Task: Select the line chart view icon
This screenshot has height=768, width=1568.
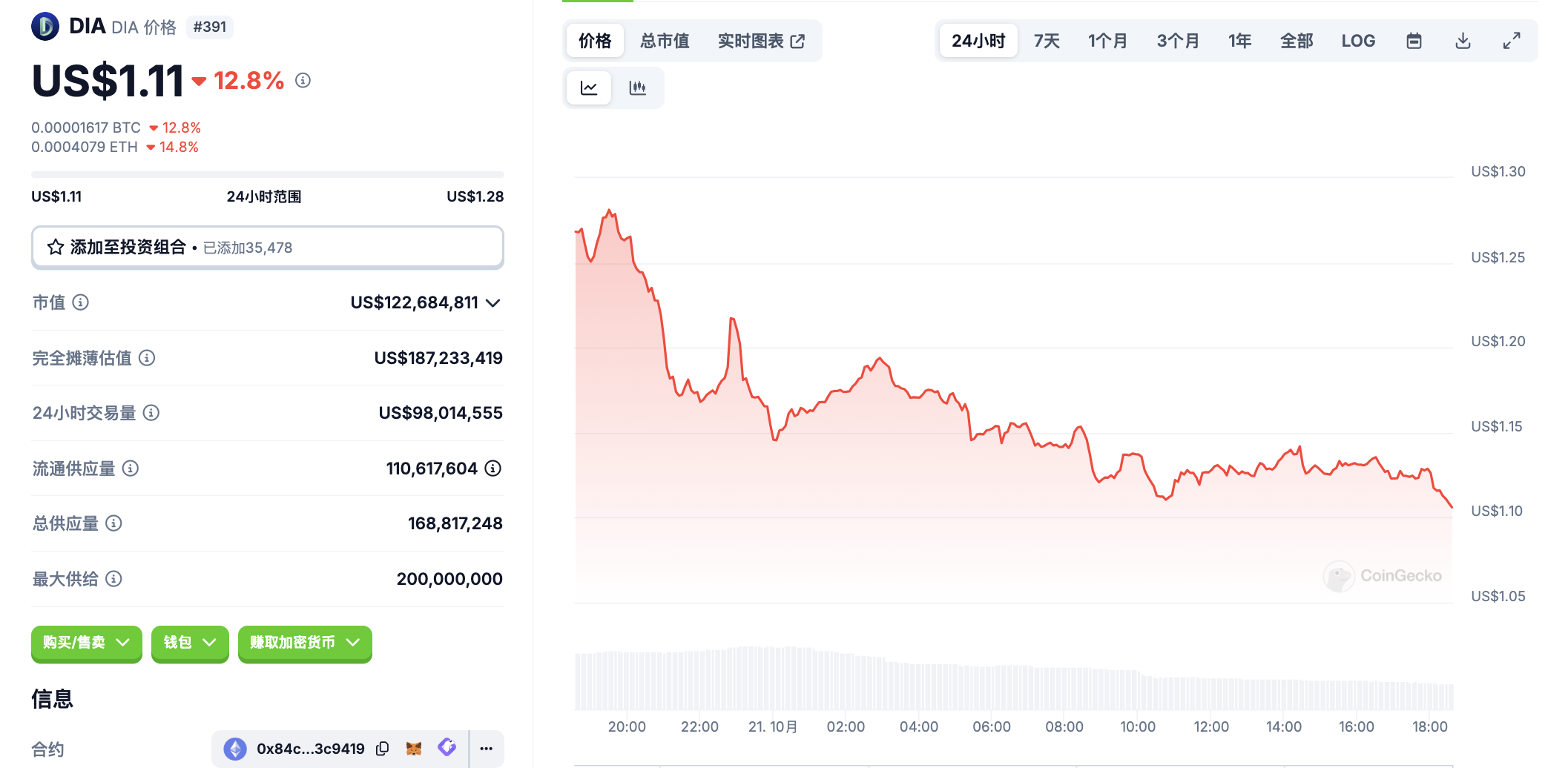Action: (x=589, y=88)
